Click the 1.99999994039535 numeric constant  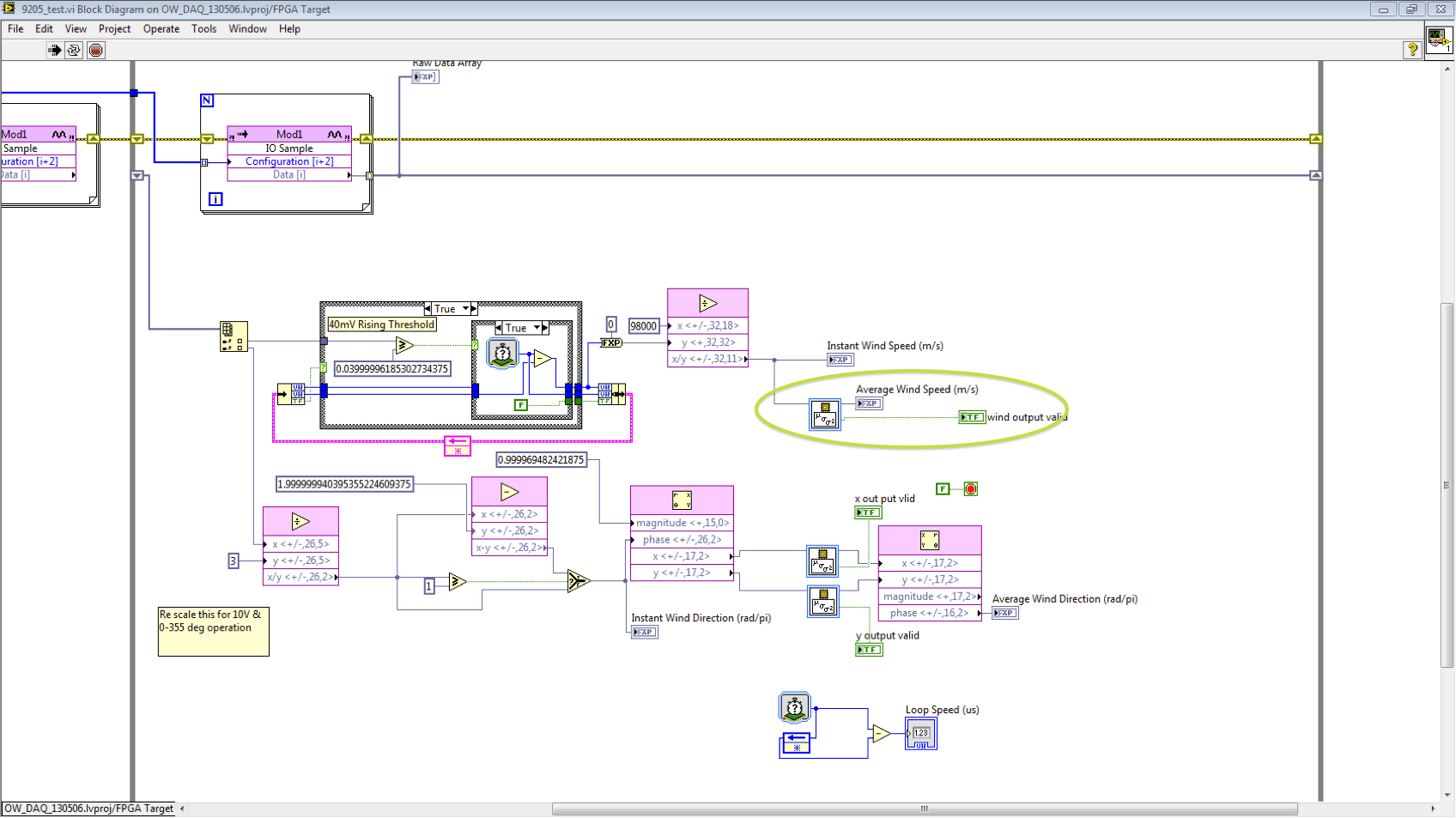[344, 484]
